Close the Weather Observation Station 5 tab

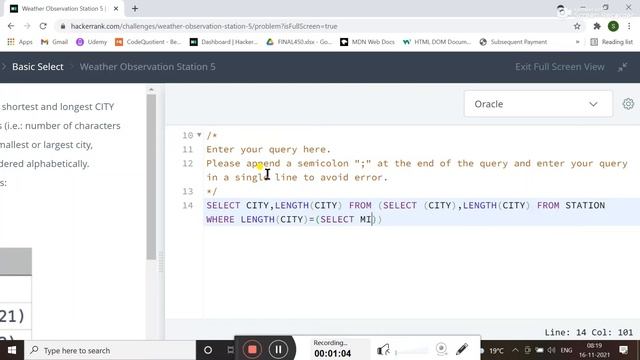pyautogui.click(x=116, y=8)
